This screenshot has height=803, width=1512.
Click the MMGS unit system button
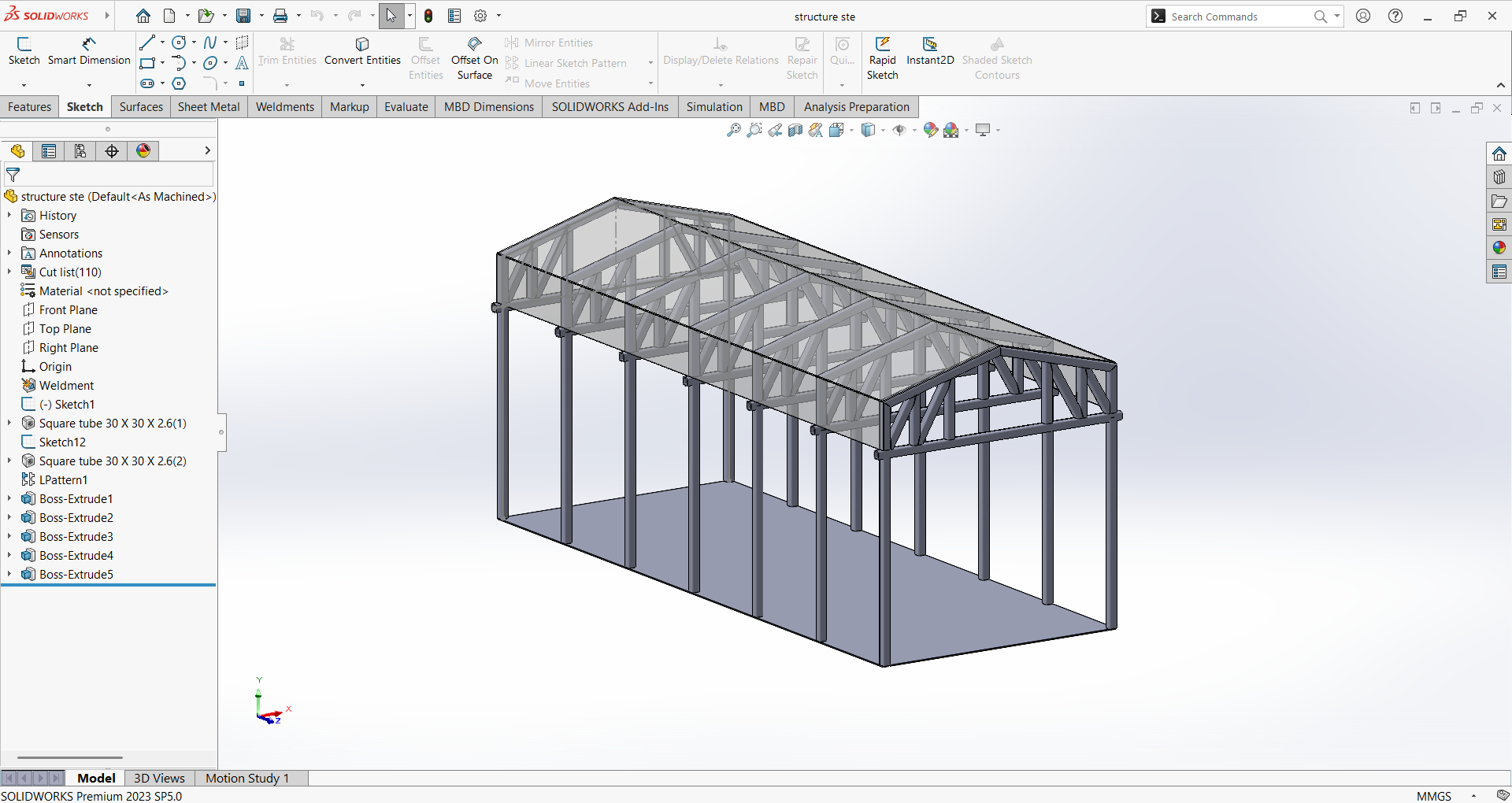tap(1433, 796)
